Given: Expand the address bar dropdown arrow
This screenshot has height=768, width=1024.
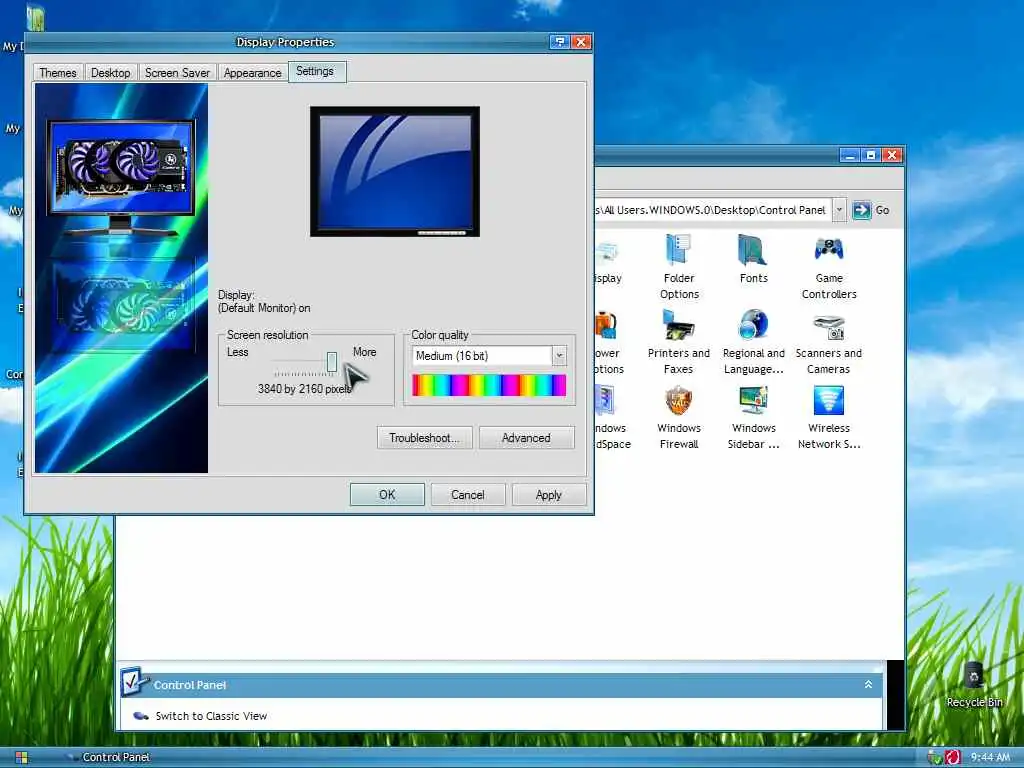Looking at the screenshot, I should [839, 210].
